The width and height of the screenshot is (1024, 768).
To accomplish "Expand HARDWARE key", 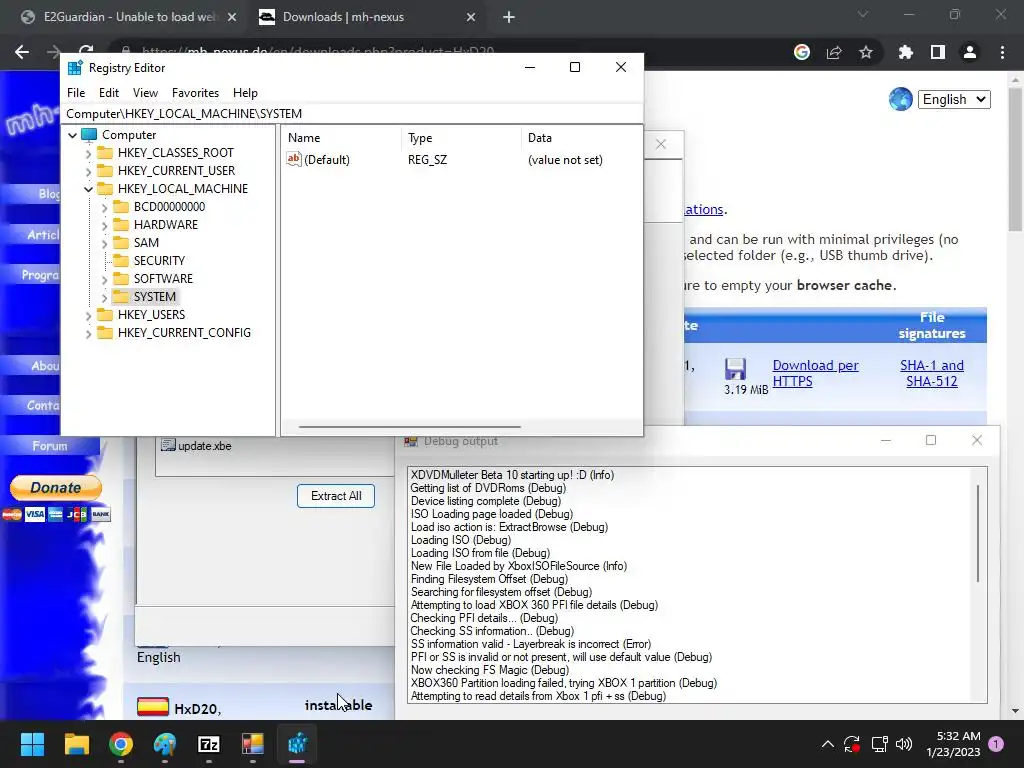I will click(x=104, y=225).
